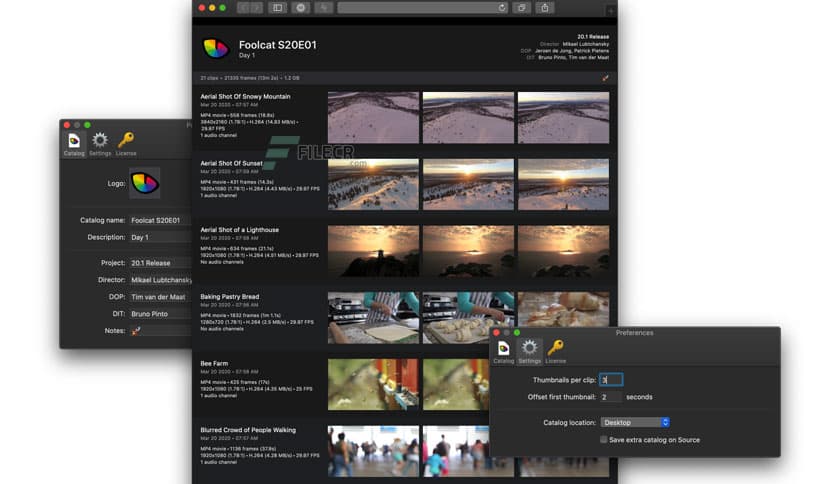
Task: Click the Logo image well
Action: click(x=144, y=183)
